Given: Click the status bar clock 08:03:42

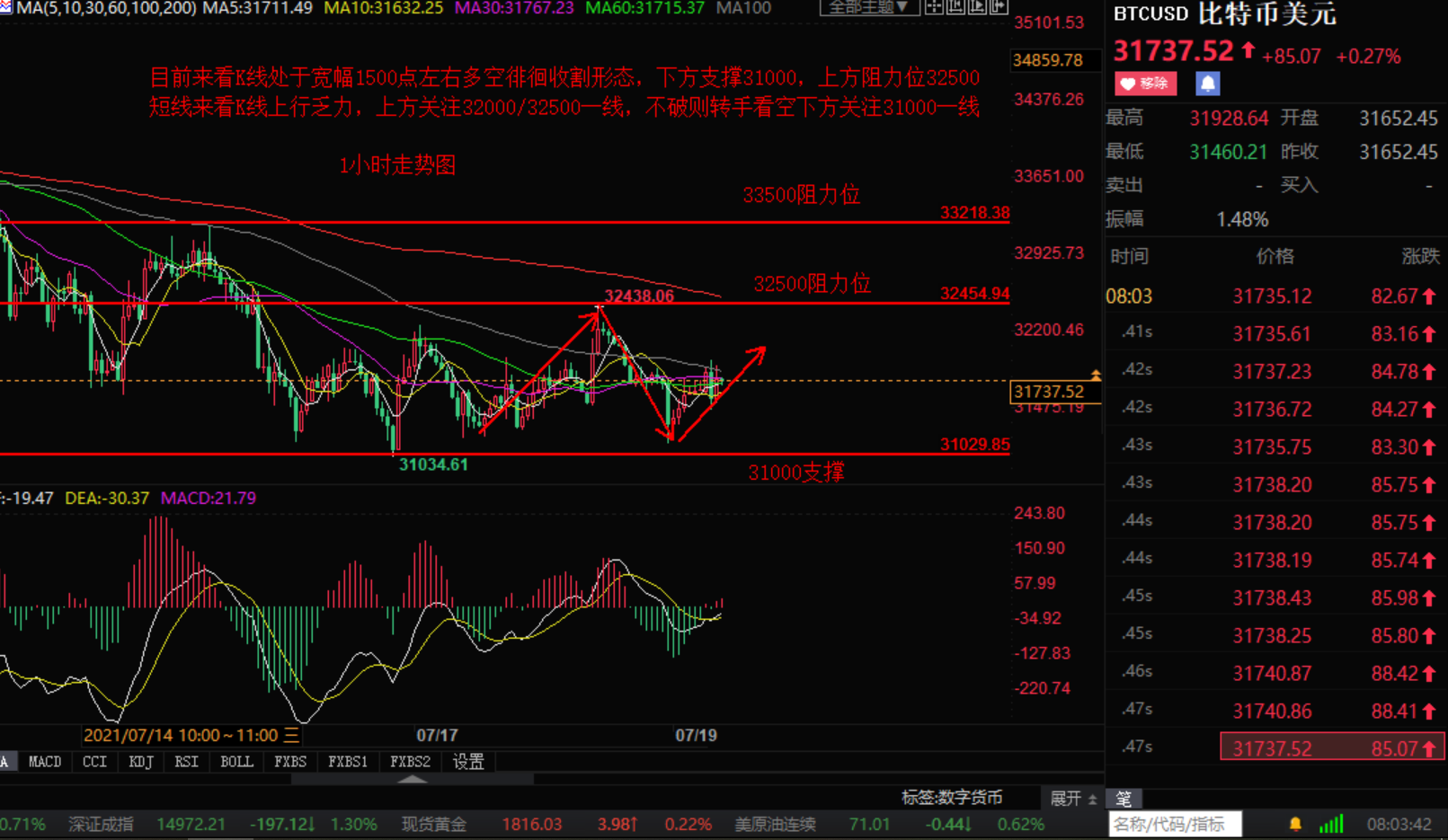Looking at the screenshot, I should [x=1399, y=824].
